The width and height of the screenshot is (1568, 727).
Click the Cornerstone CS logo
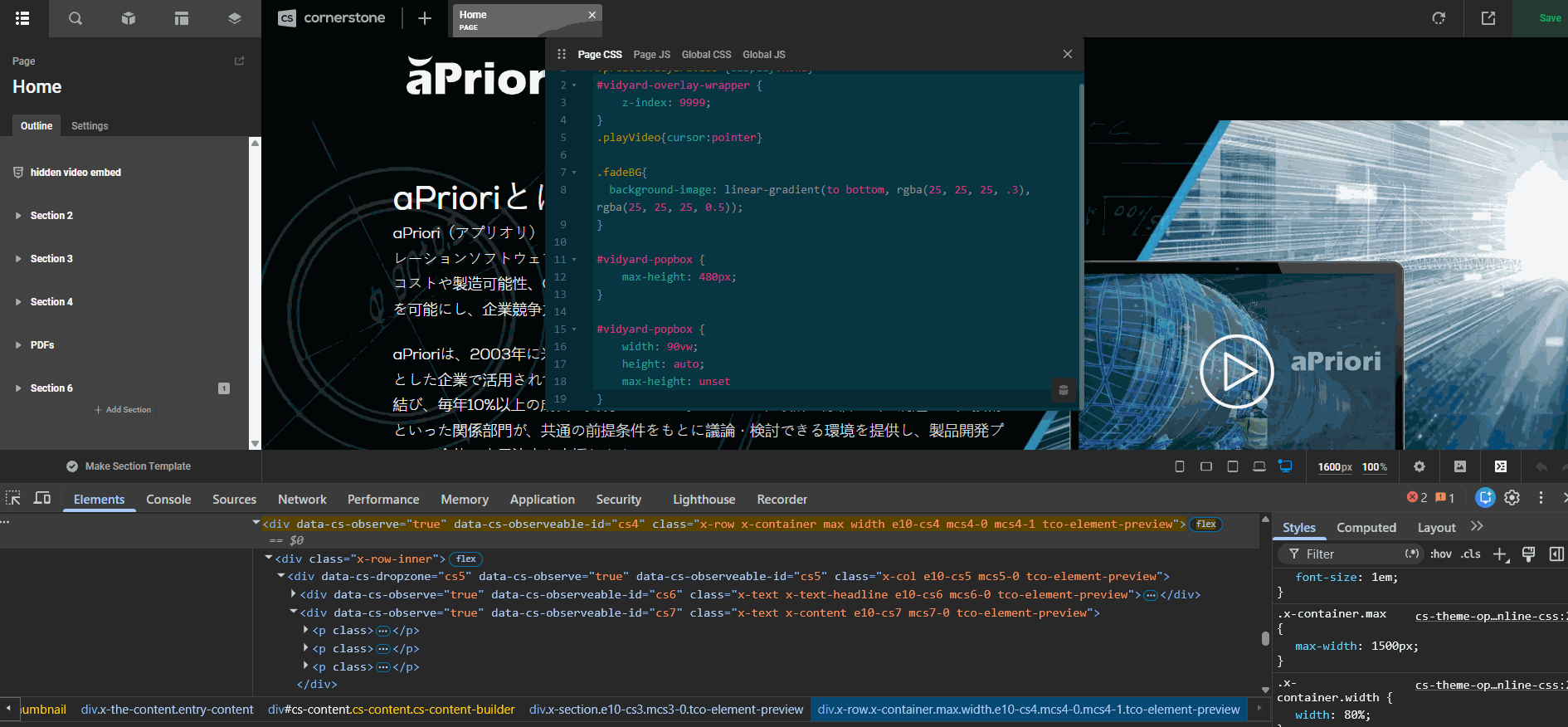pos(287,18)
